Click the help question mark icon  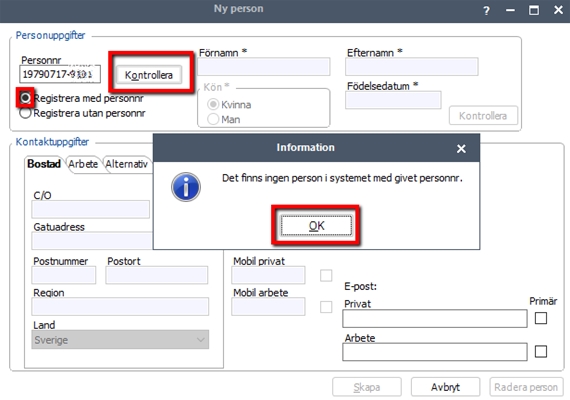(x=486, y=11)
